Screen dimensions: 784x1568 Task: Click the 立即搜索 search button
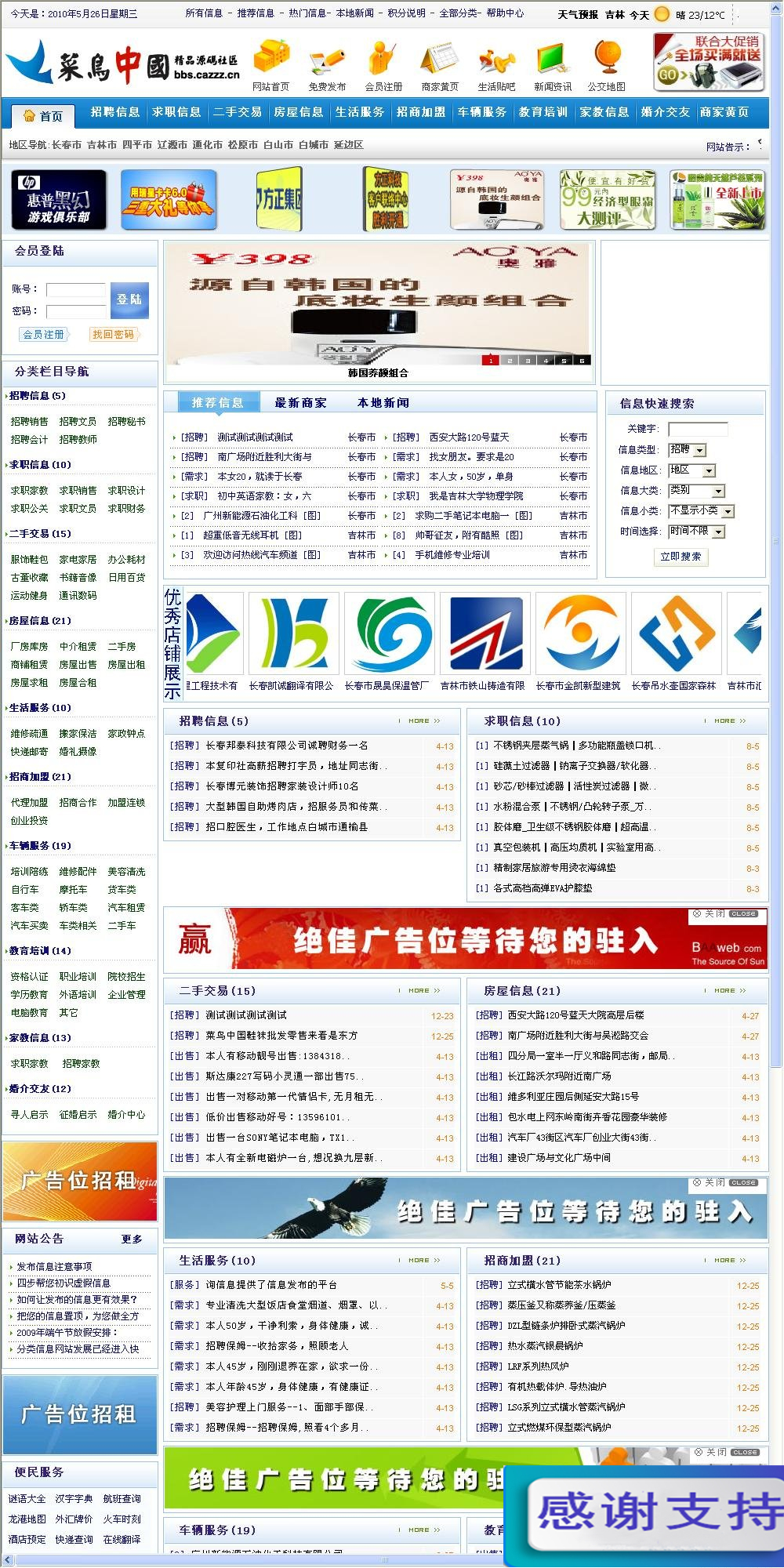681,557
